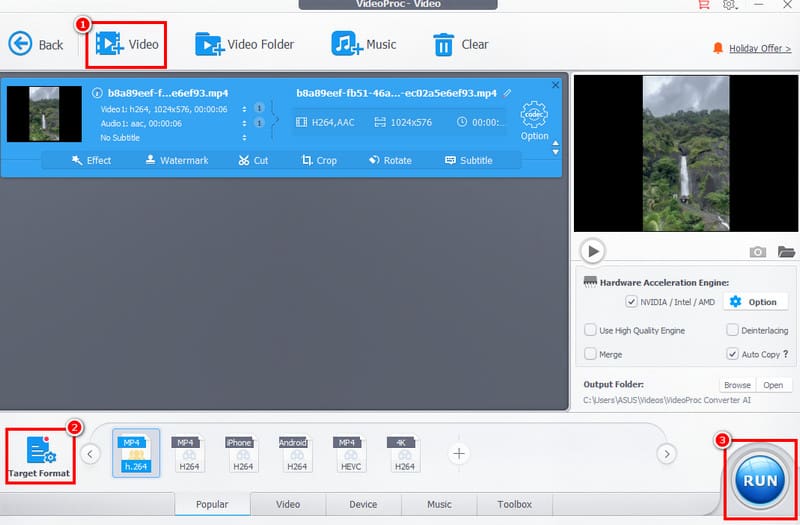This screenshot has width=800, height=525.
Task: Switch to the Device tab
Action: tap(363, 504)
